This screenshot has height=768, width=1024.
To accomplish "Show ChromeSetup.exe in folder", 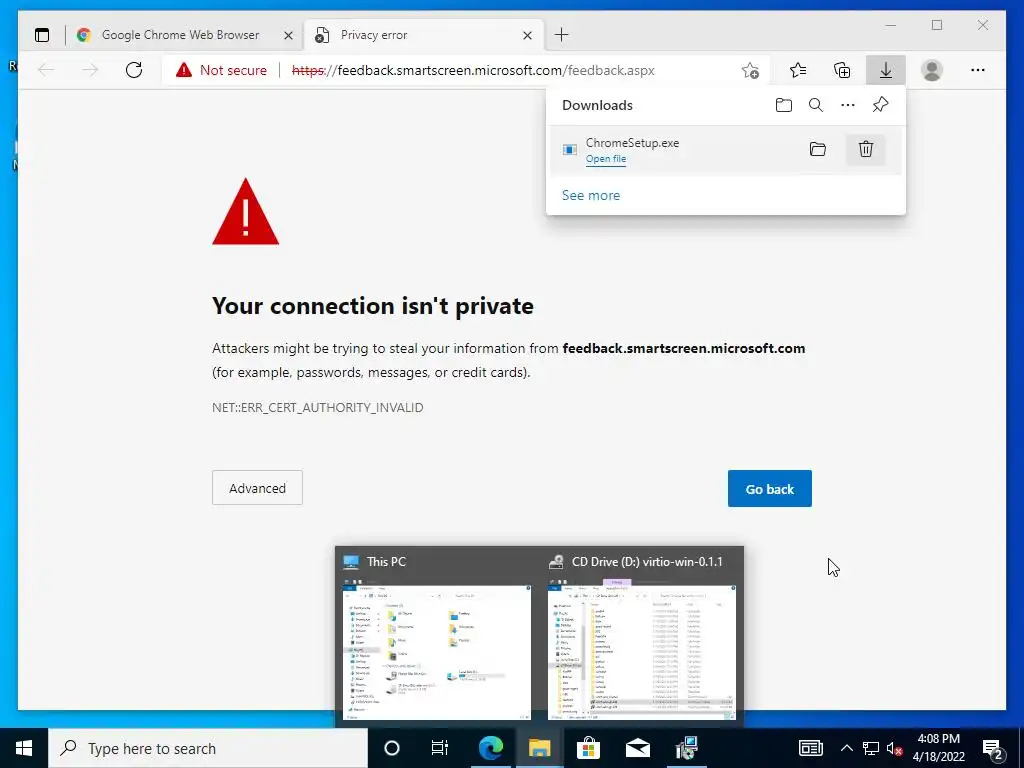I will tap(818, 149).
